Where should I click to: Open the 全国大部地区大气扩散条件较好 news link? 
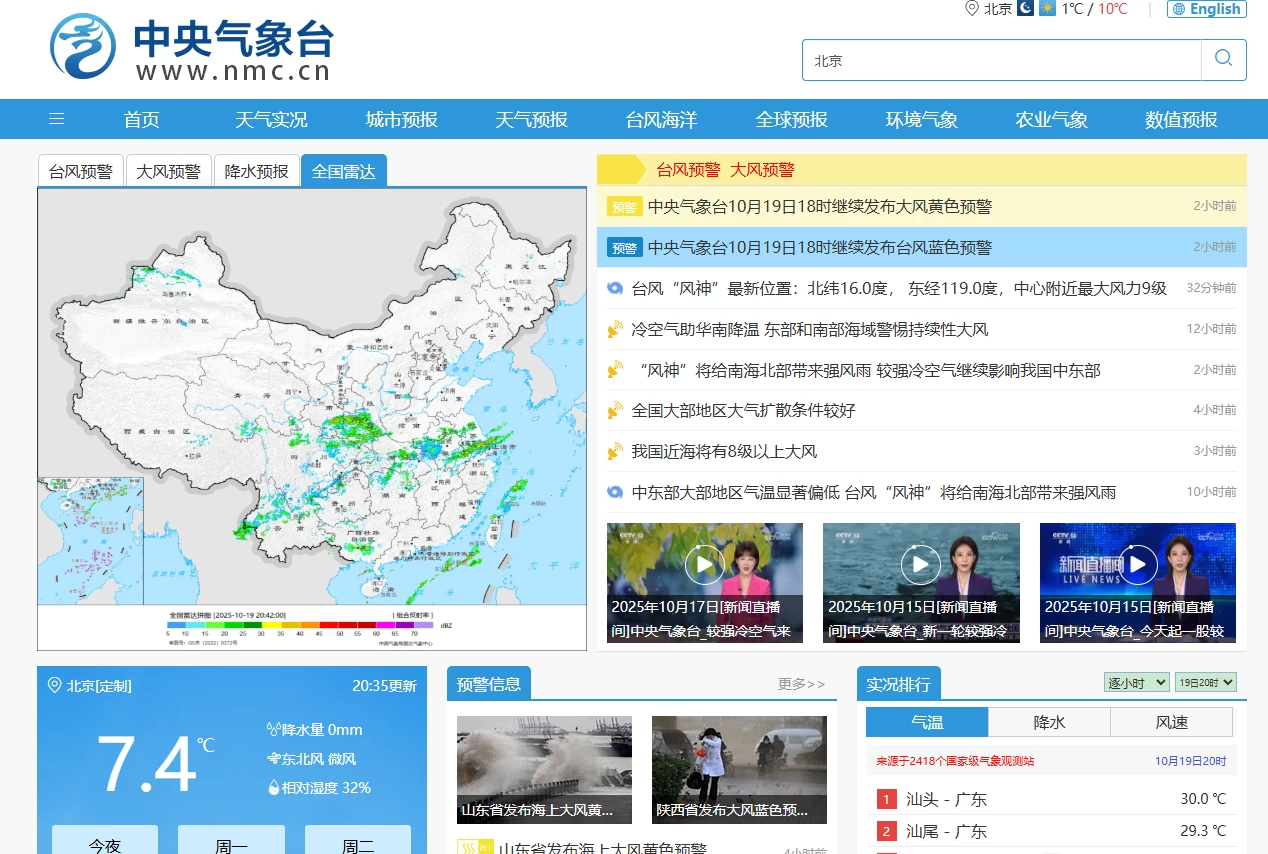743,410
